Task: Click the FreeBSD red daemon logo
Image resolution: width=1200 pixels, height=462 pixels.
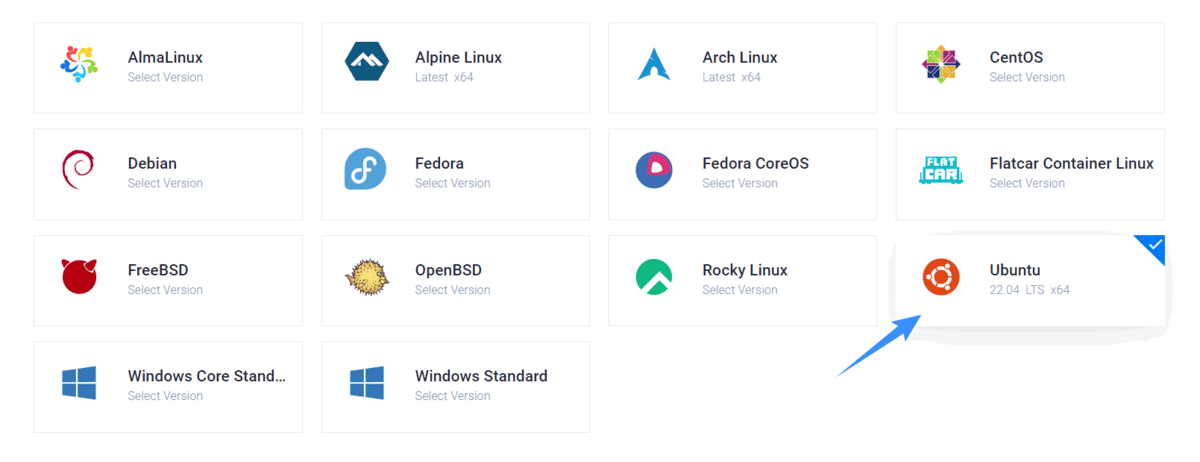Action: tap(79, 275)
